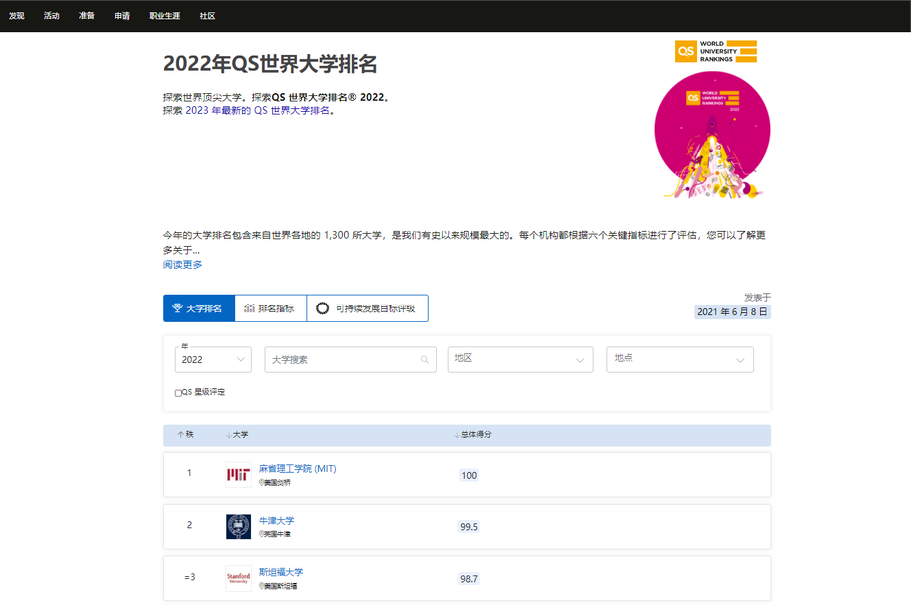Click the Oxford crest logo in row 2
The image size is (911, 607).
[x=238, y=526]
